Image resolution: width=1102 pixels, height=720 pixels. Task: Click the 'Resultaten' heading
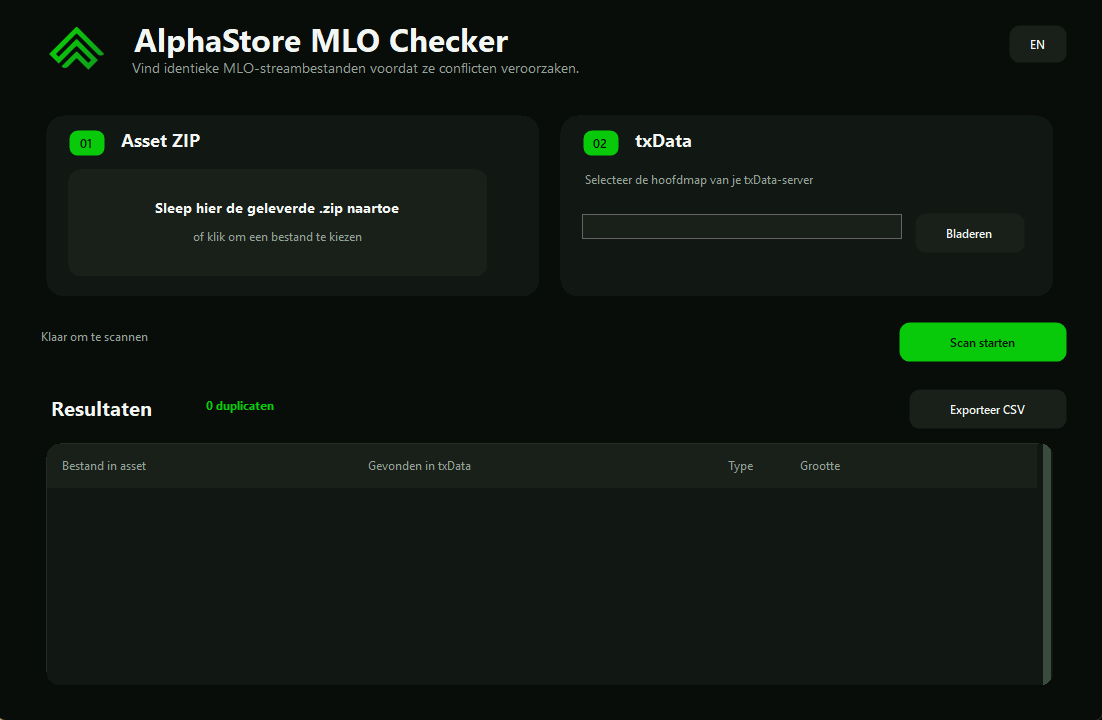(x=101, y=409)
